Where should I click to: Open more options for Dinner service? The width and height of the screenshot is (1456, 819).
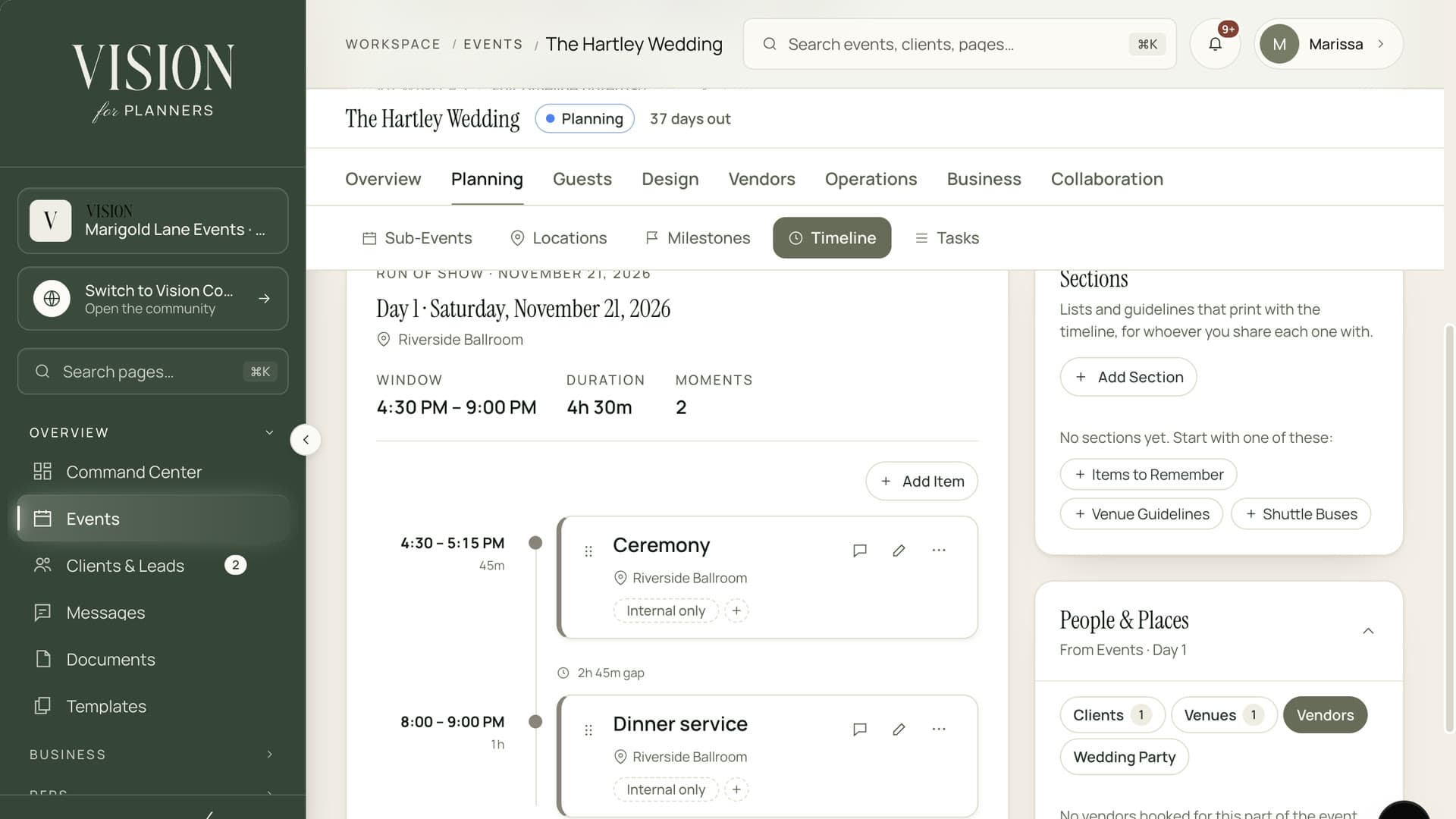coord(939,730)
